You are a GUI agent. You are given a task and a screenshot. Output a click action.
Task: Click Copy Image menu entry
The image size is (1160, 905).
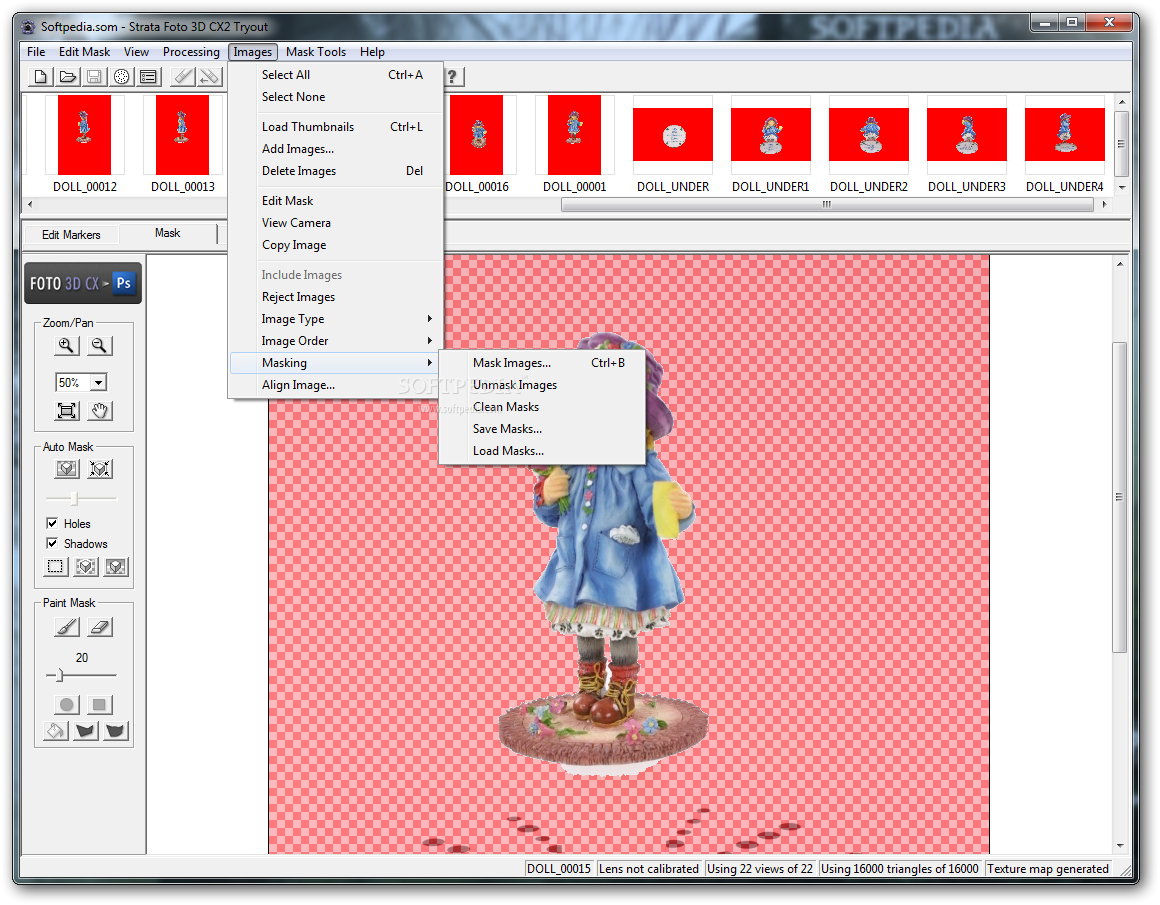coord(336,245)
